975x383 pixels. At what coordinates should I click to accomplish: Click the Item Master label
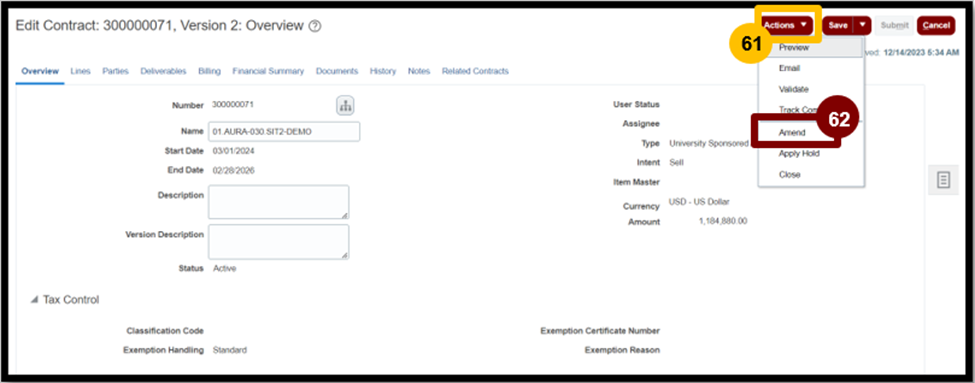(x=636, y=182)
